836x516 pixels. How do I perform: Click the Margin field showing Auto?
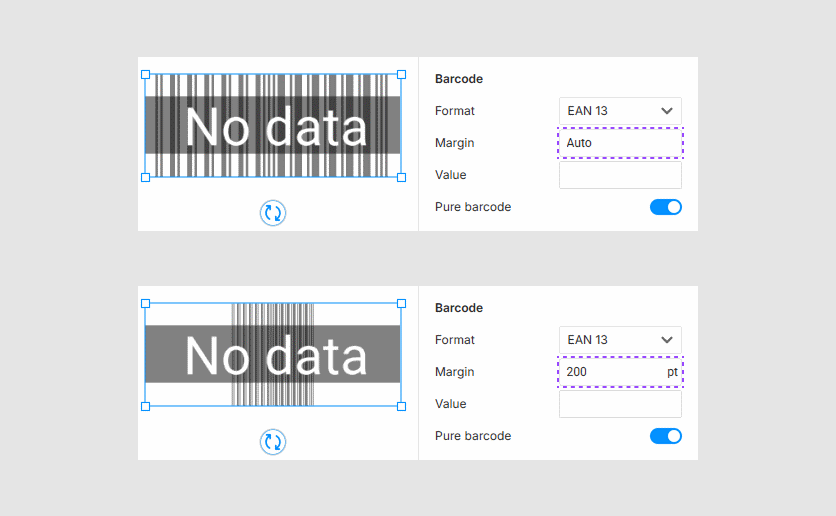[x=620, y=143]
